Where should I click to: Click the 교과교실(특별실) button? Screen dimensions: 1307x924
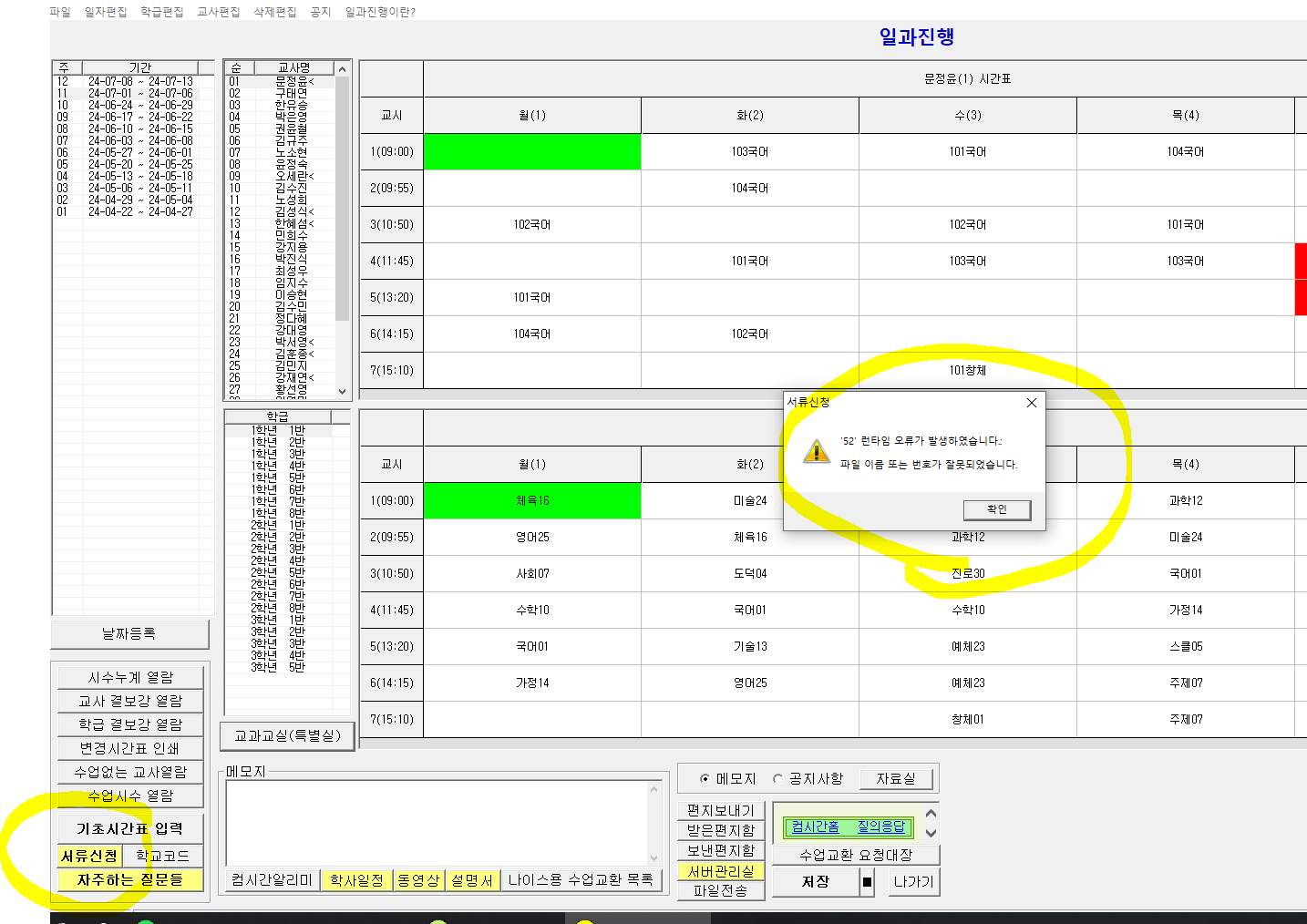[288, 735]
